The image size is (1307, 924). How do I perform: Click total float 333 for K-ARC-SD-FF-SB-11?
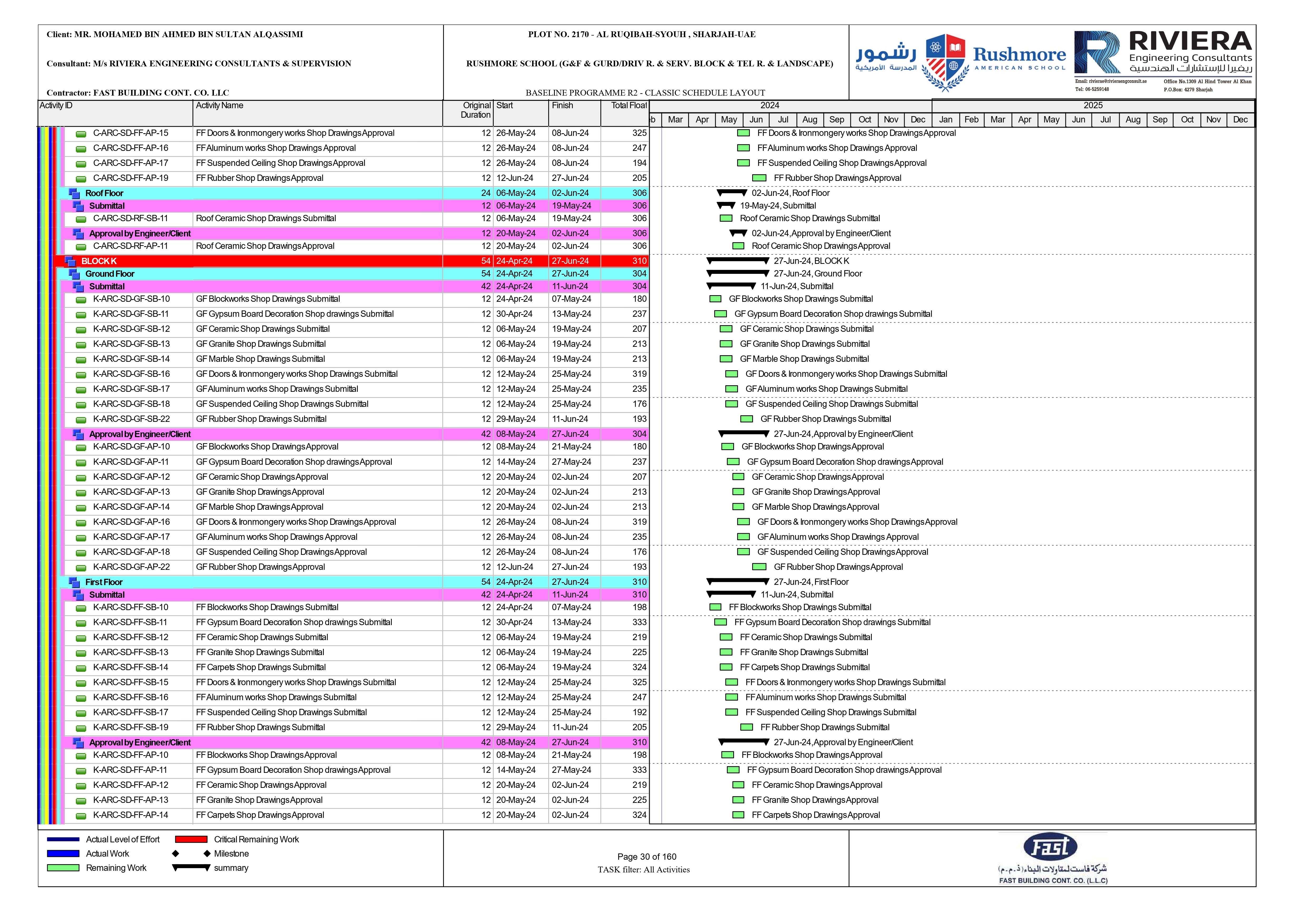pyautogui.click(x=639, y=622)
